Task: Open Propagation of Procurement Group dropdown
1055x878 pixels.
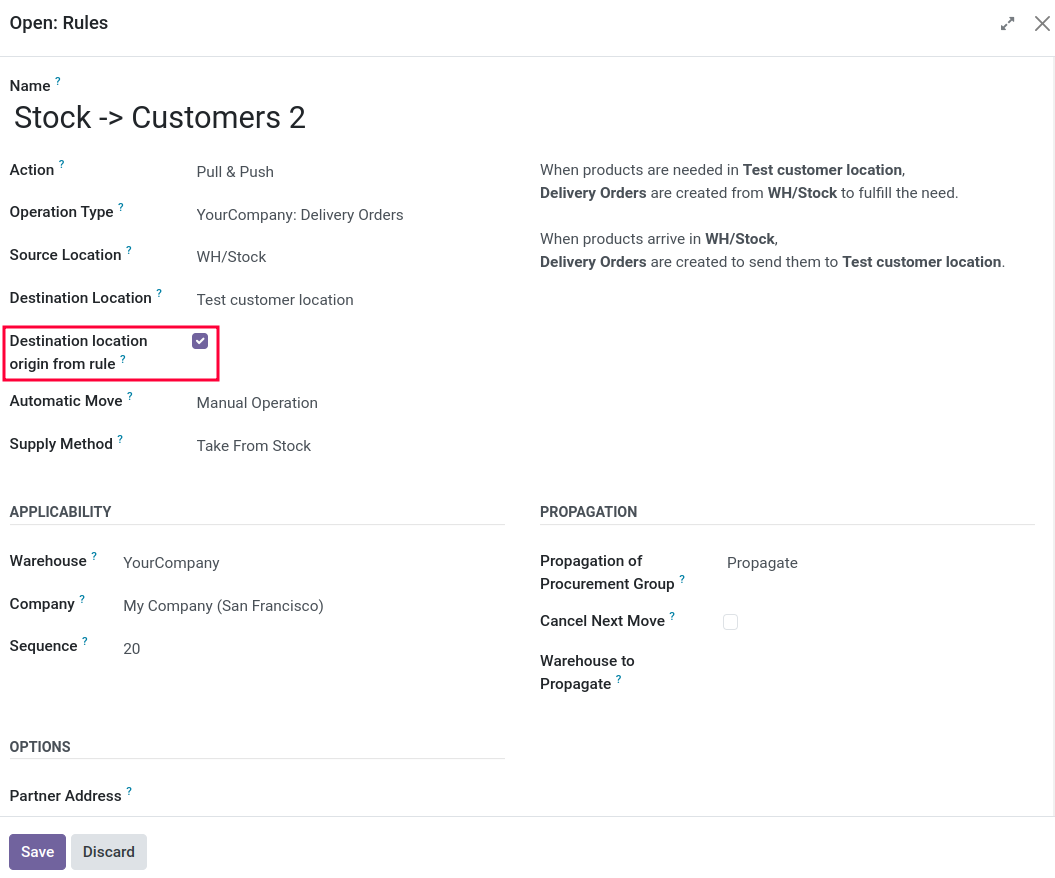Action: point(880,563)
